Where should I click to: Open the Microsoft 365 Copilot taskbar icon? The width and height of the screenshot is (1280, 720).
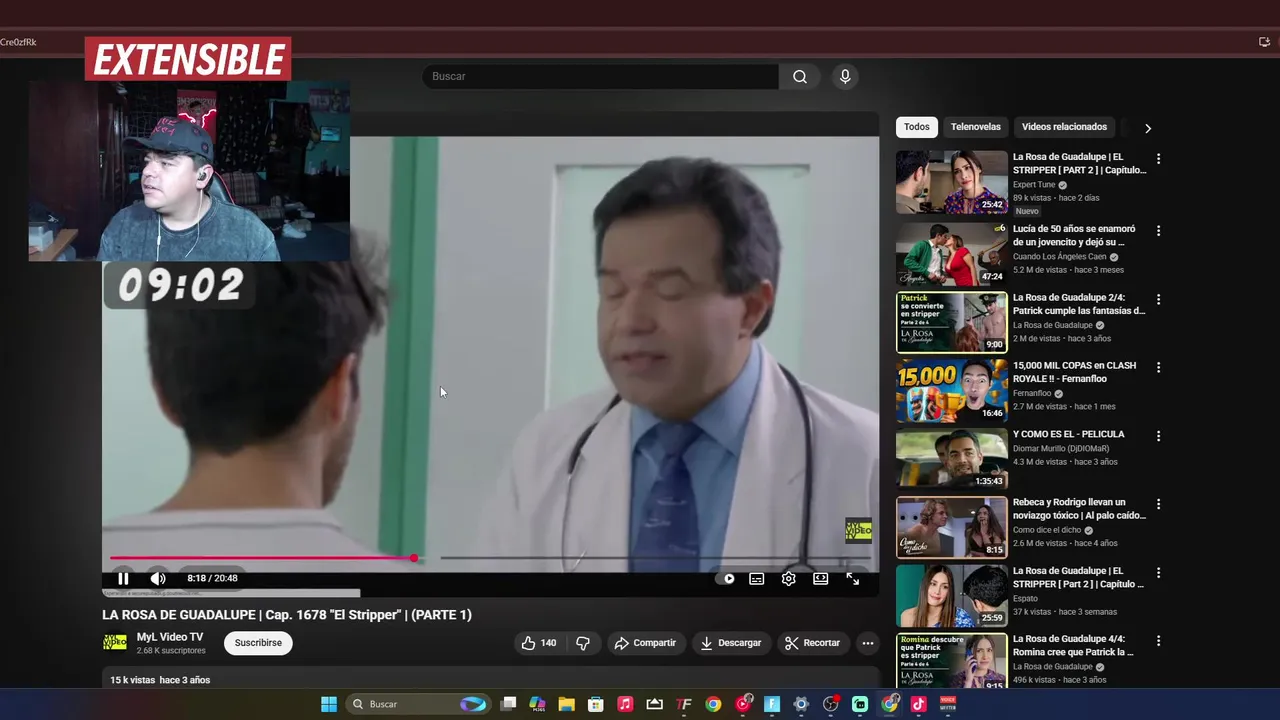pyautogui.click(x=537, y=704)
